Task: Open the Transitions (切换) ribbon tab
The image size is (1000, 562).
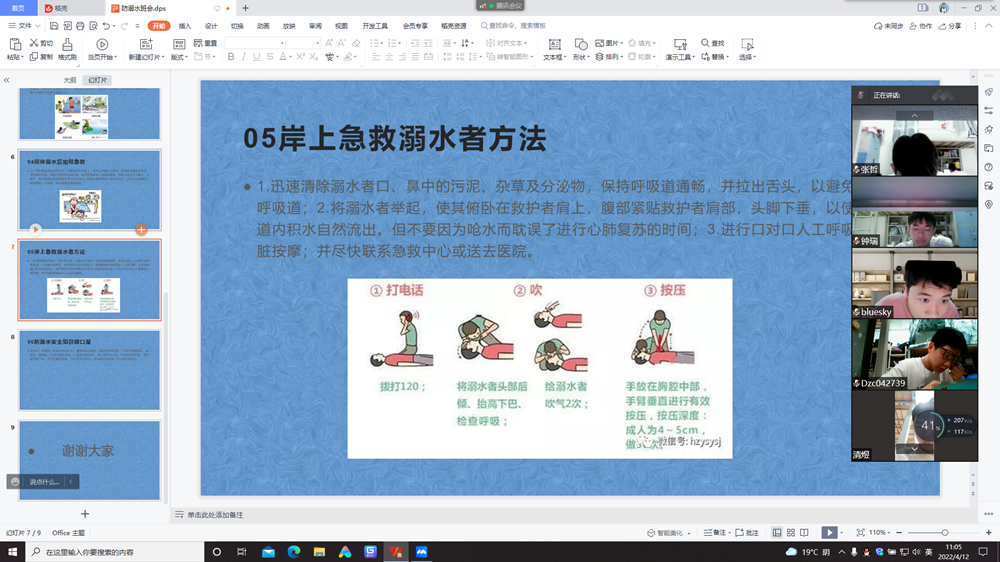Action: 237,26
